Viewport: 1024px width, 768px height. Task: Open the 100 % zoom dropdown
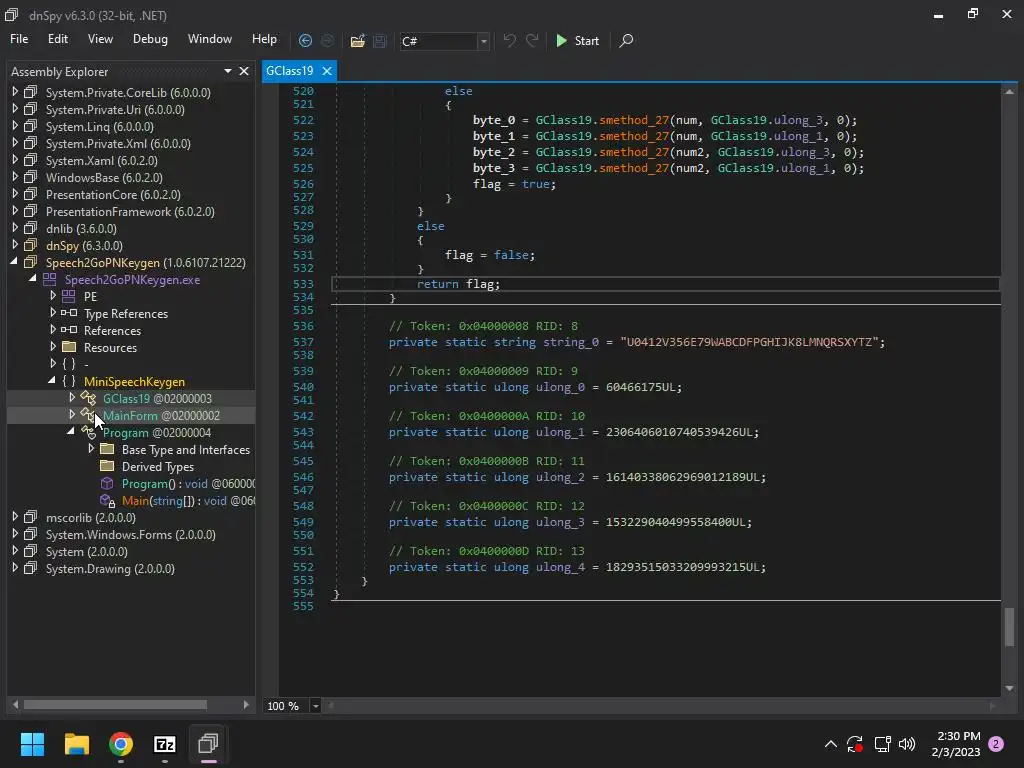(x=315, y=706)
